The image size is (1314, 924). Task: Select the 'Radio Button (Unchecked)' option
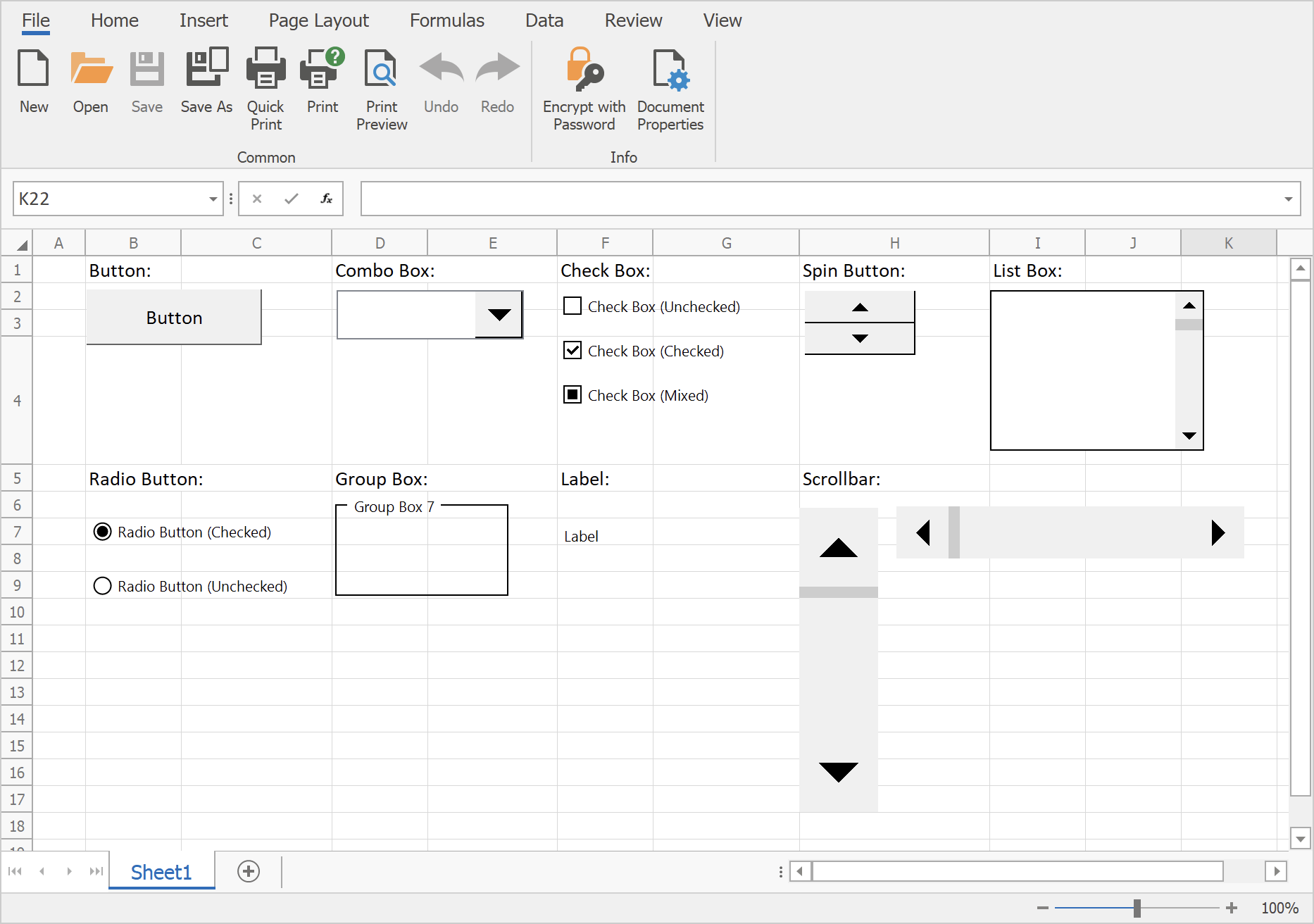point(102,585)
